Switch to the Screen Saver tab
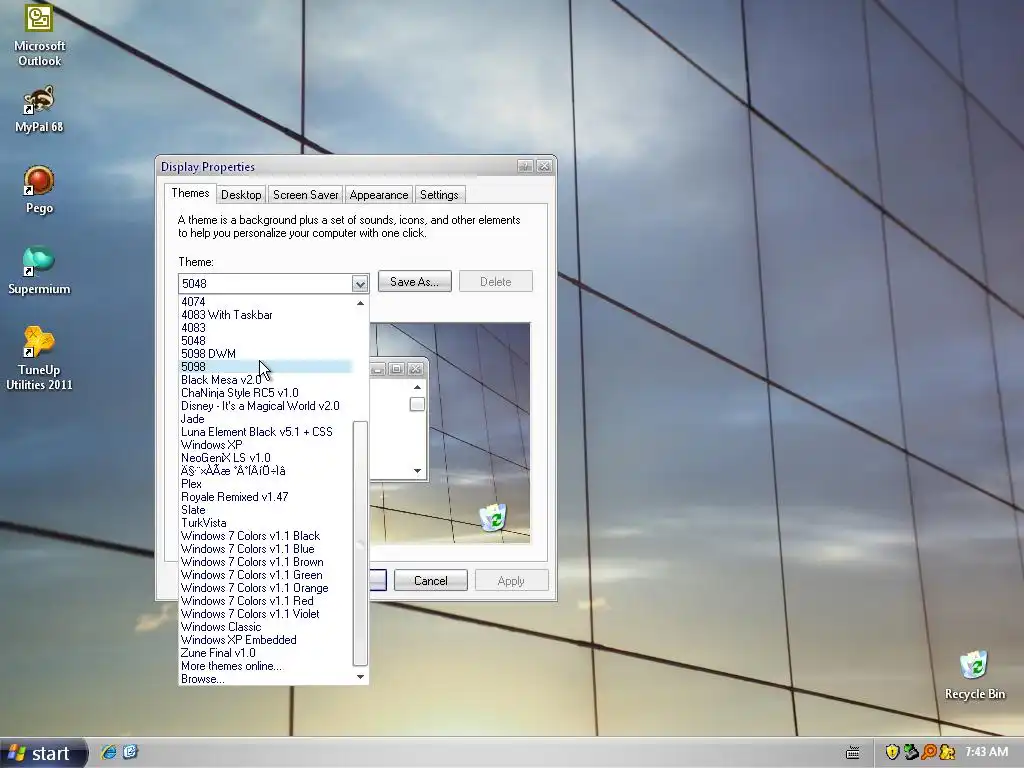The height and width of the screenshot is (768, 1024). pyautogui.click(x=305, y=195)
